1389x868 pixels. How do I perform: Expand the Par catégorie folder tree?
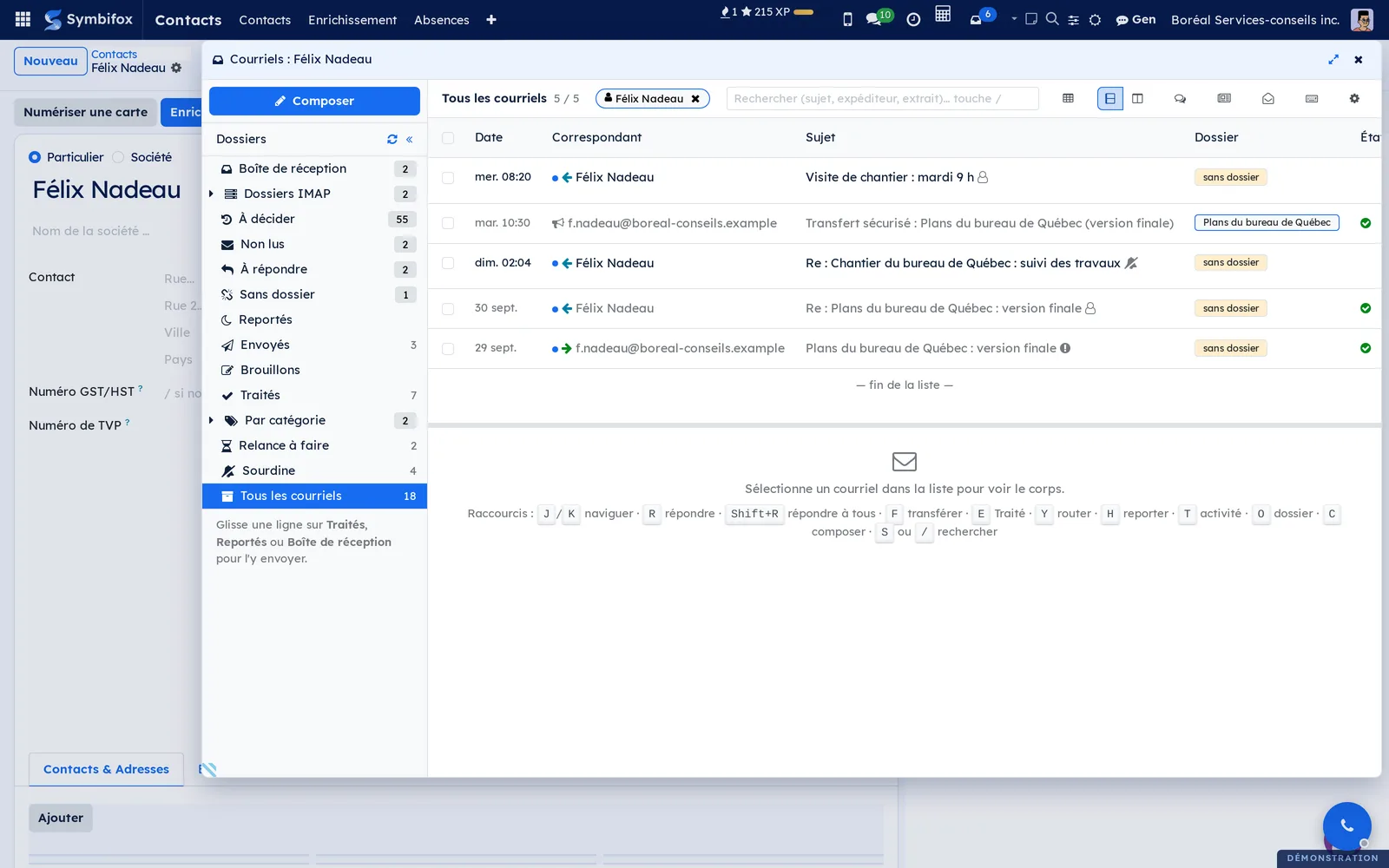pos(211,420)
